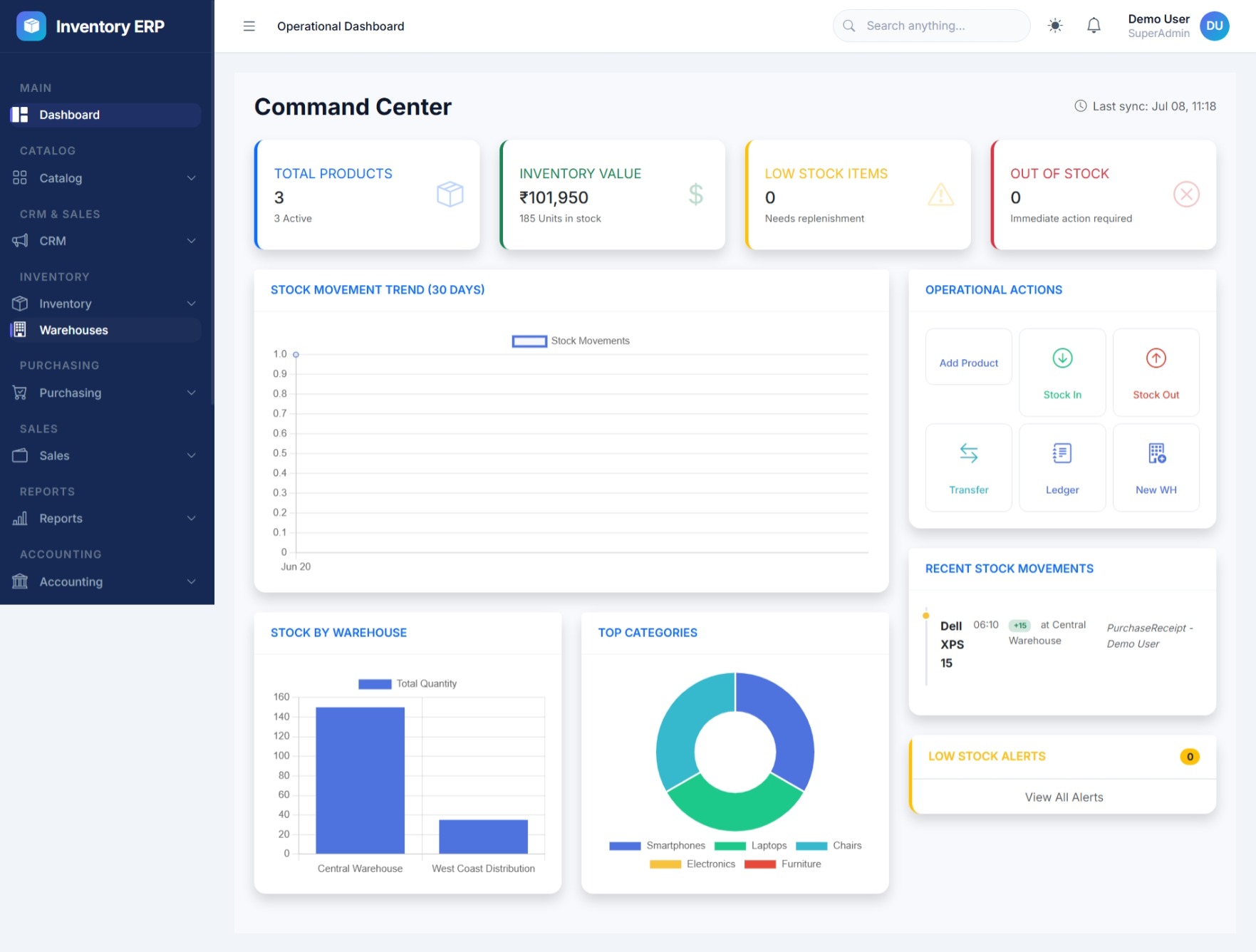The image size is (1256, 952).
Task: Click the Sales wallet icon
Action: 20,455
